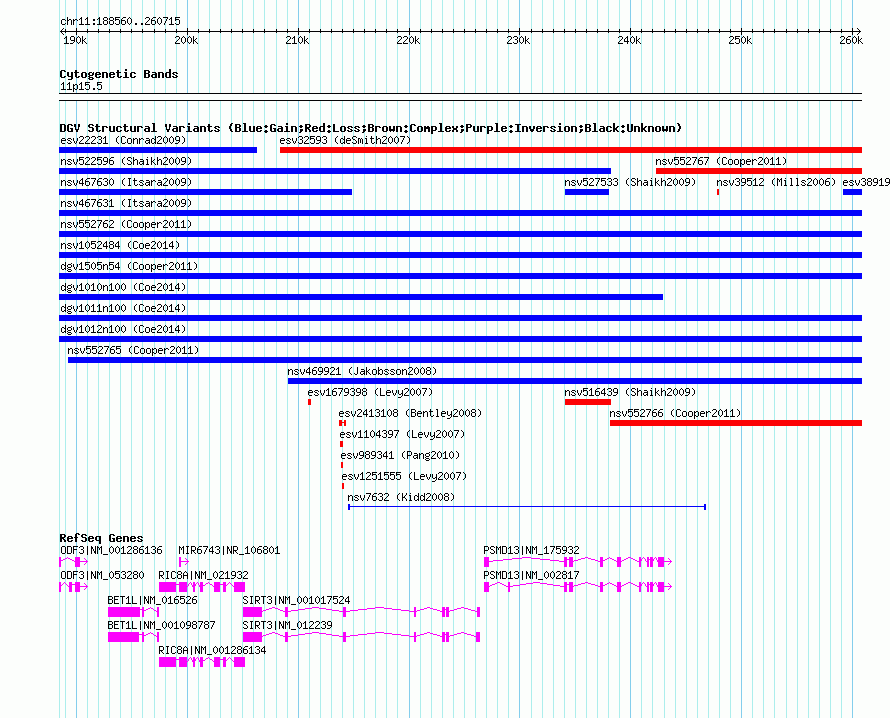Click the Cytogenetic Bands track title
Screen dimensions: 890x718
pyautogui.click(x=119, y=74)
